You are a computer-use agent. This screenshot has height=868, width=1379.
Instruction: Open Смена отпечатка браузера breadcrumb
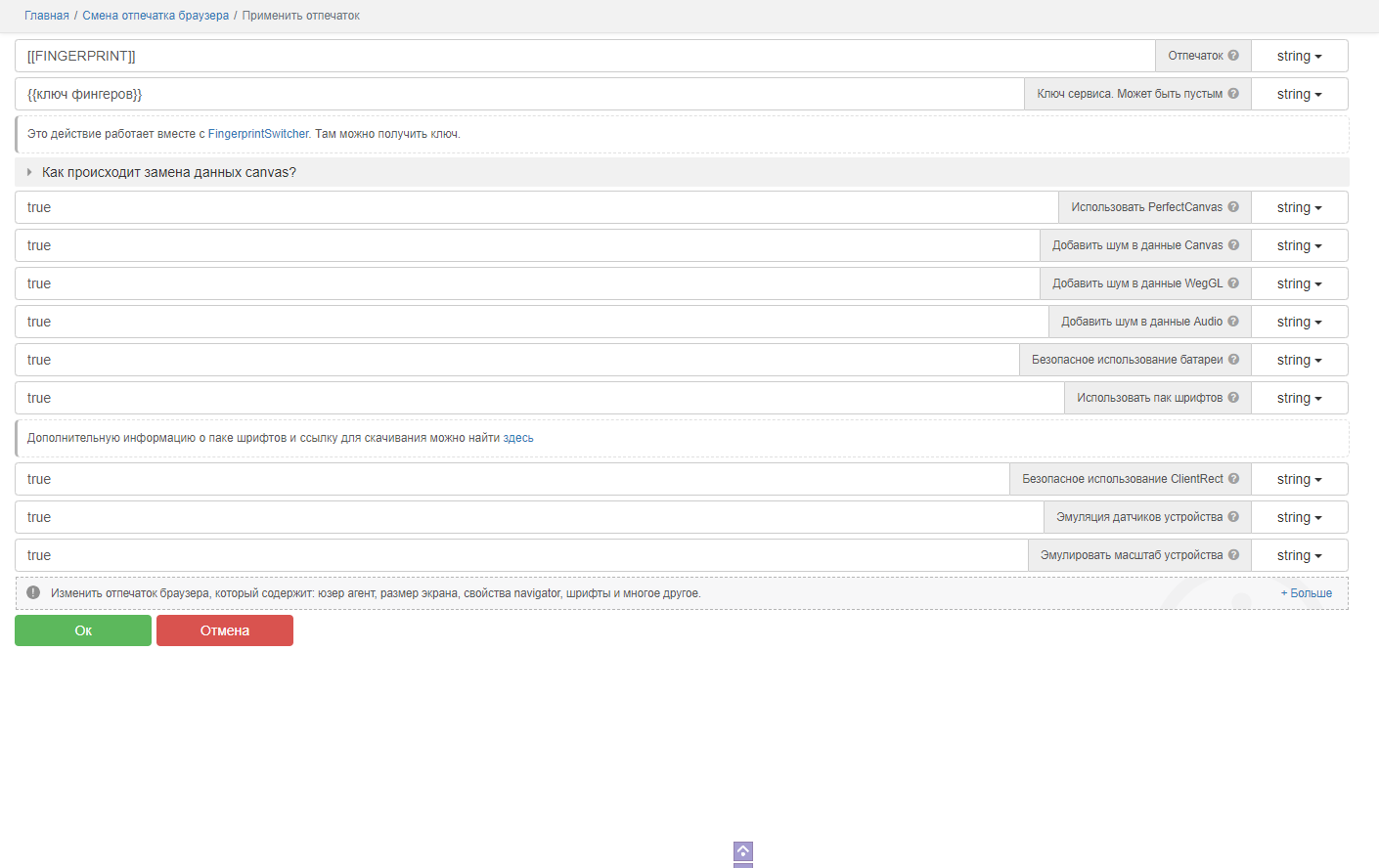tap(156, 16)
